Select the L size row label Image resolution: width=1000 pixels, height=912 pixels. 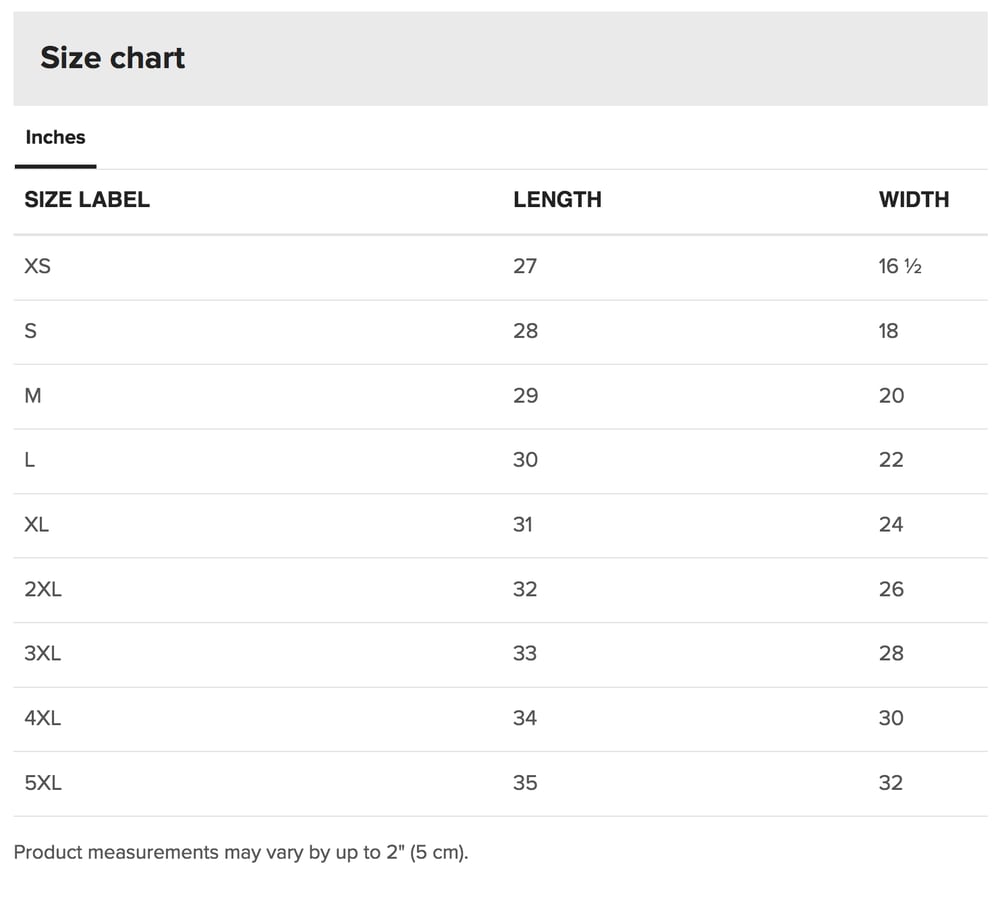pos(29,460)
